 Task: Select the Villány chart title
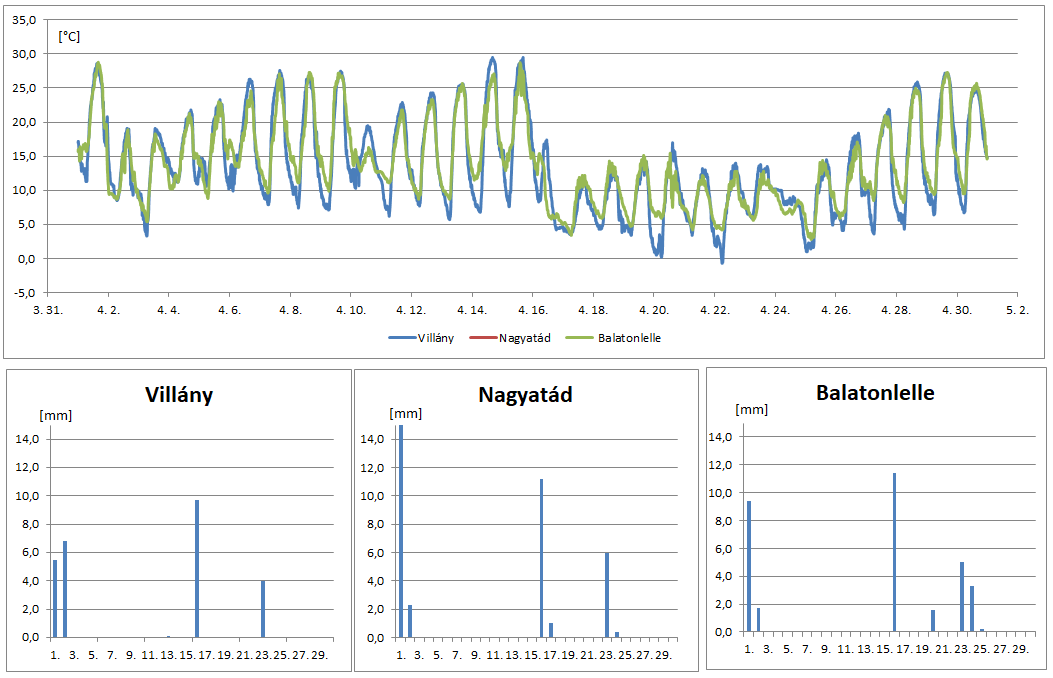pos(179,394)
